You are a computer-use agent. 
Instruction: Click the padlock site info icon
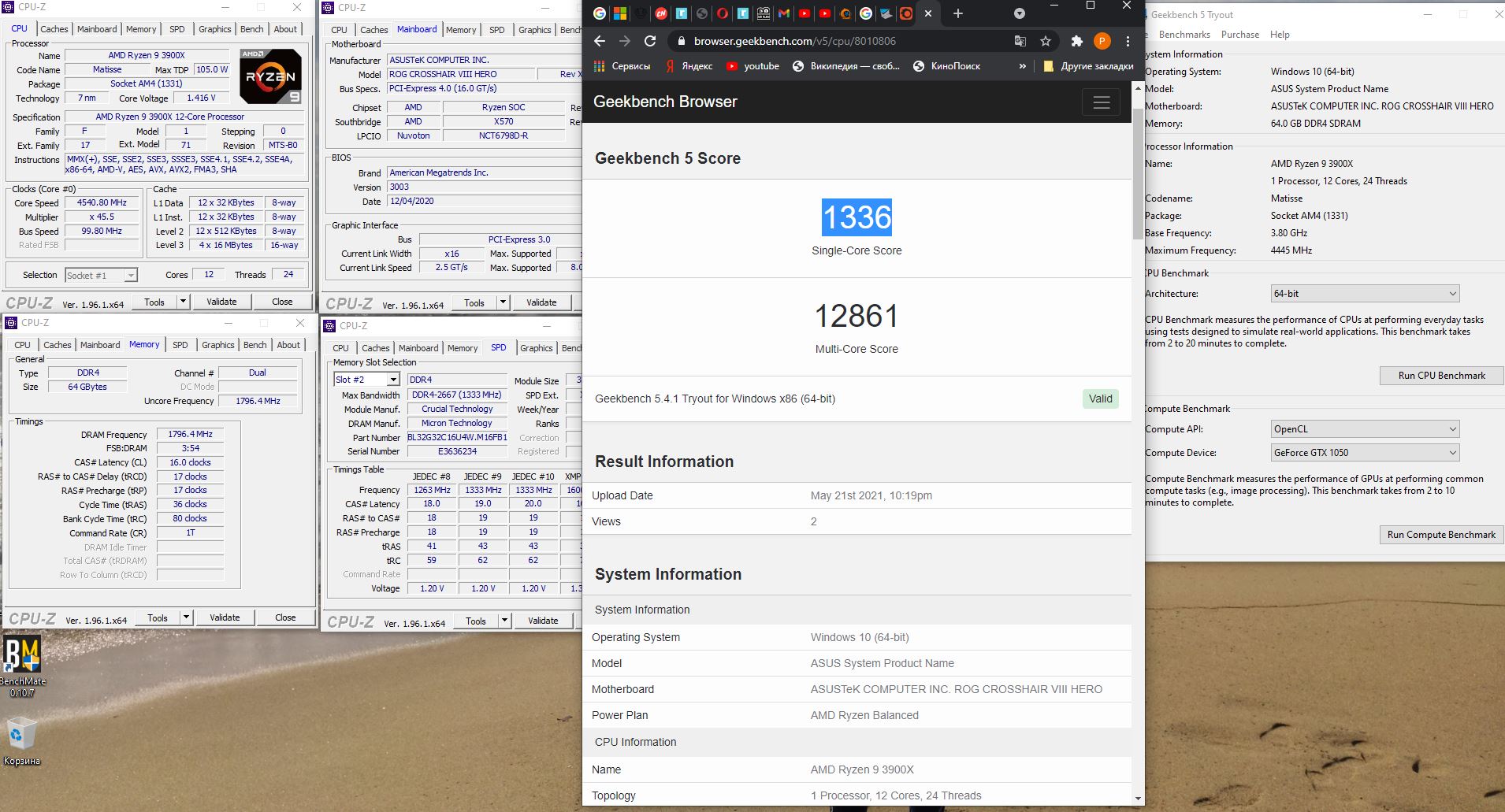681,41
